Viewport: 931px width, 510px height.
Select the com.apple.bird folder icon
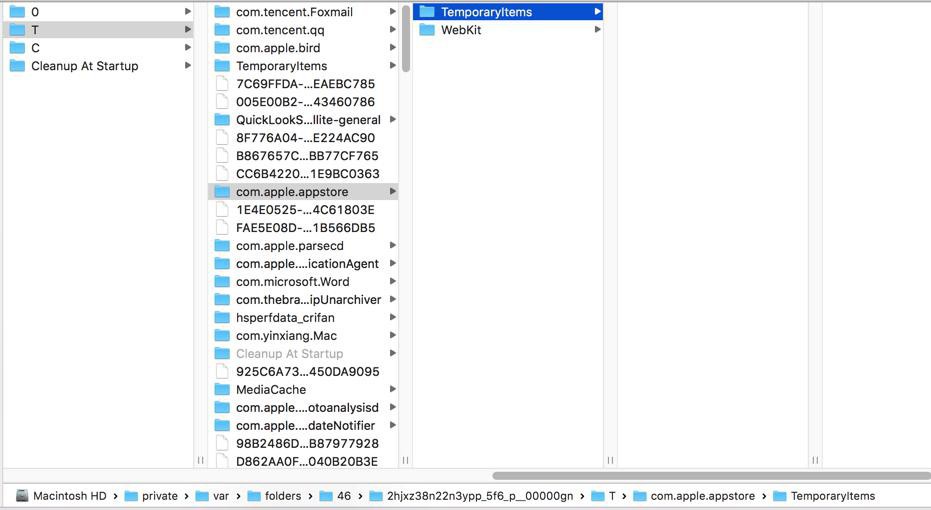222,48
